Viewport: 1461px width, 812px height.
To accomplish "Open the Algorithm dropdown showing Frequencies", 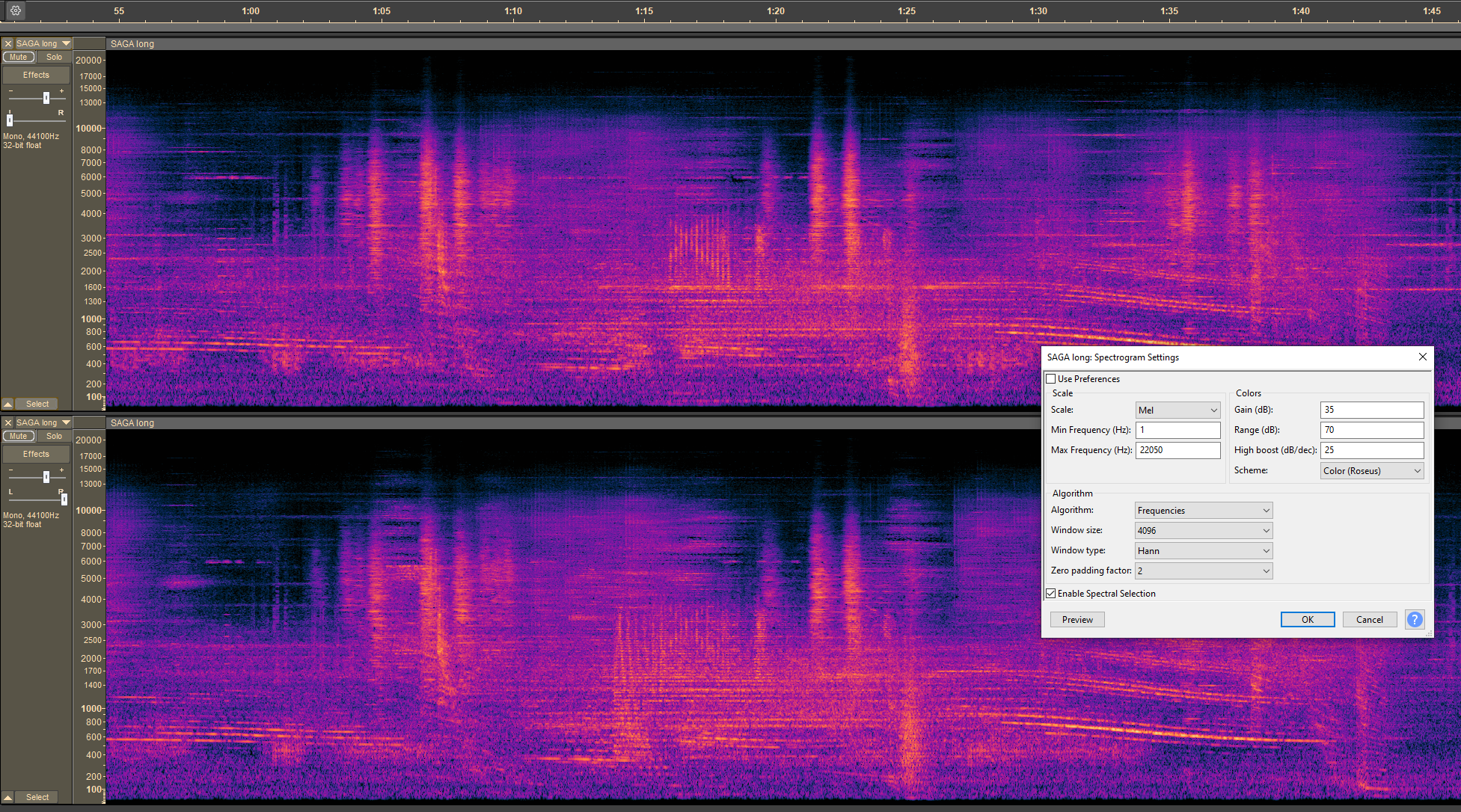I will click(x=1203, y=510).
